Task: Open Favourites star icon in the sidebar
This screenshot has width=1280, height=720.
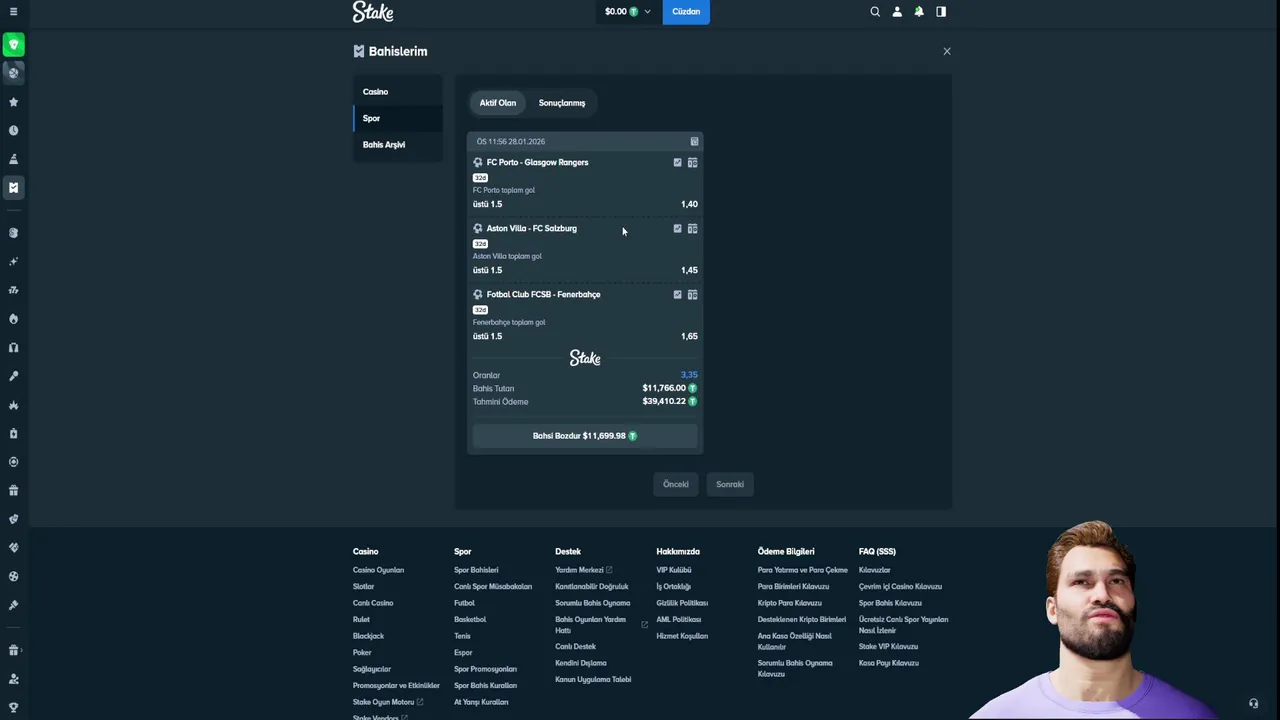Action: click(x=13, y=102)
